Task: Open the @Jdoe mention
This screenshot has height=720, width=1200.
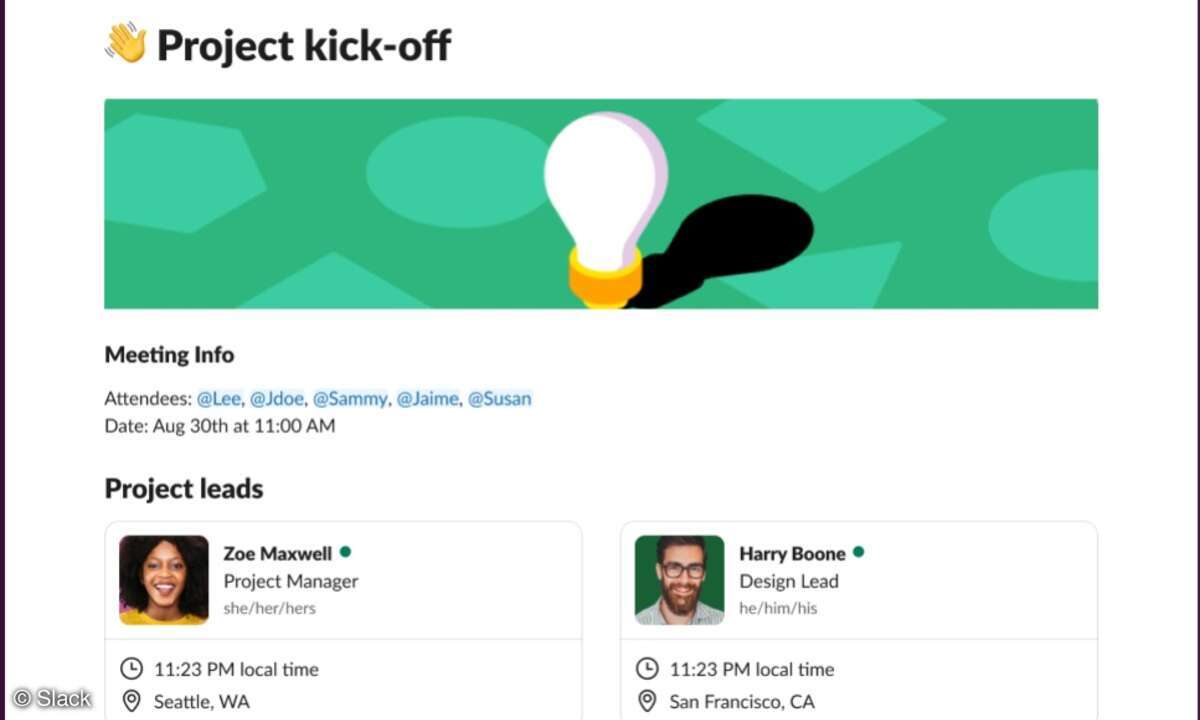Action: pyautogui.click(x=276, y=398)
